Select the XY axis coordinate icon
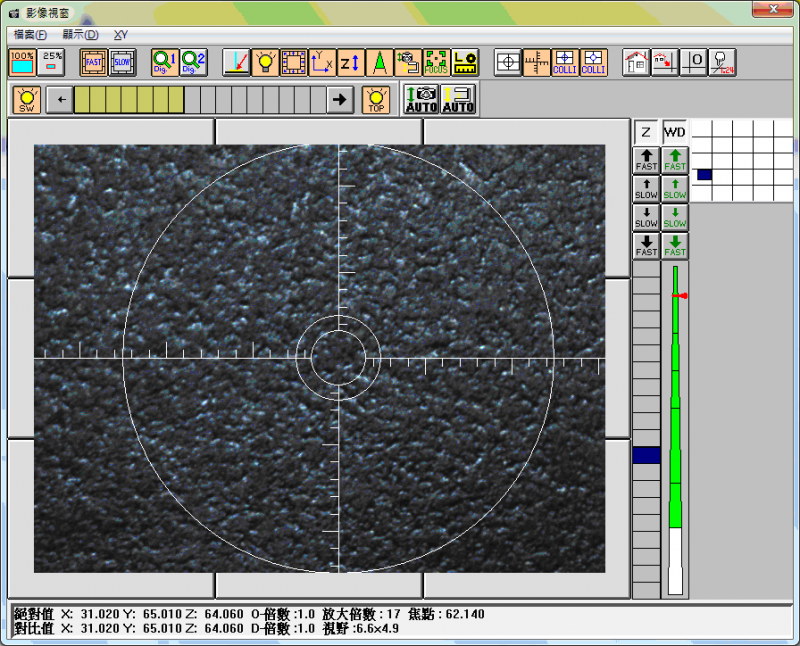Image resolution: width=800 pixels, height=646 pixels. (322, 63)
